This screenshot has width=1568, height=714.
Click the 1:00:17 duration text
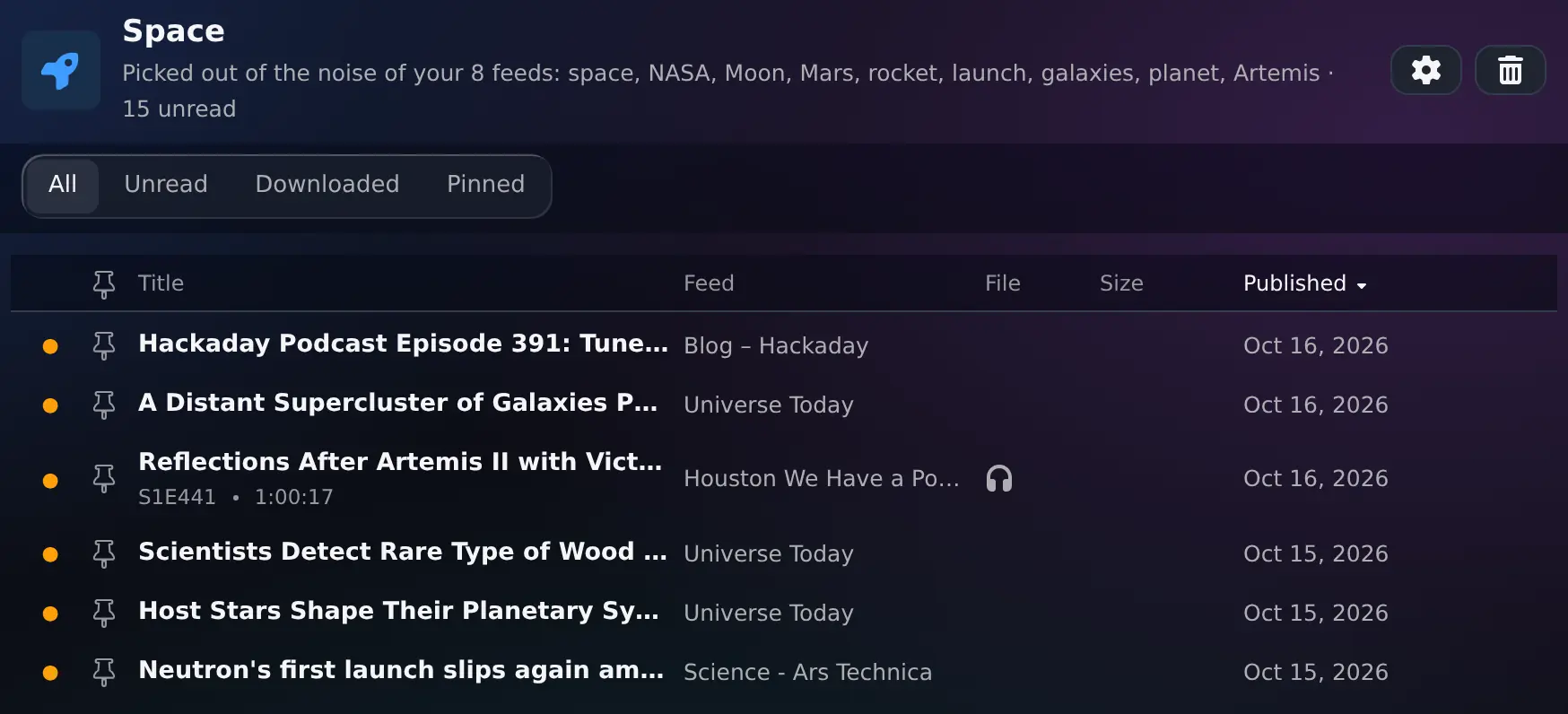point(293,497)
